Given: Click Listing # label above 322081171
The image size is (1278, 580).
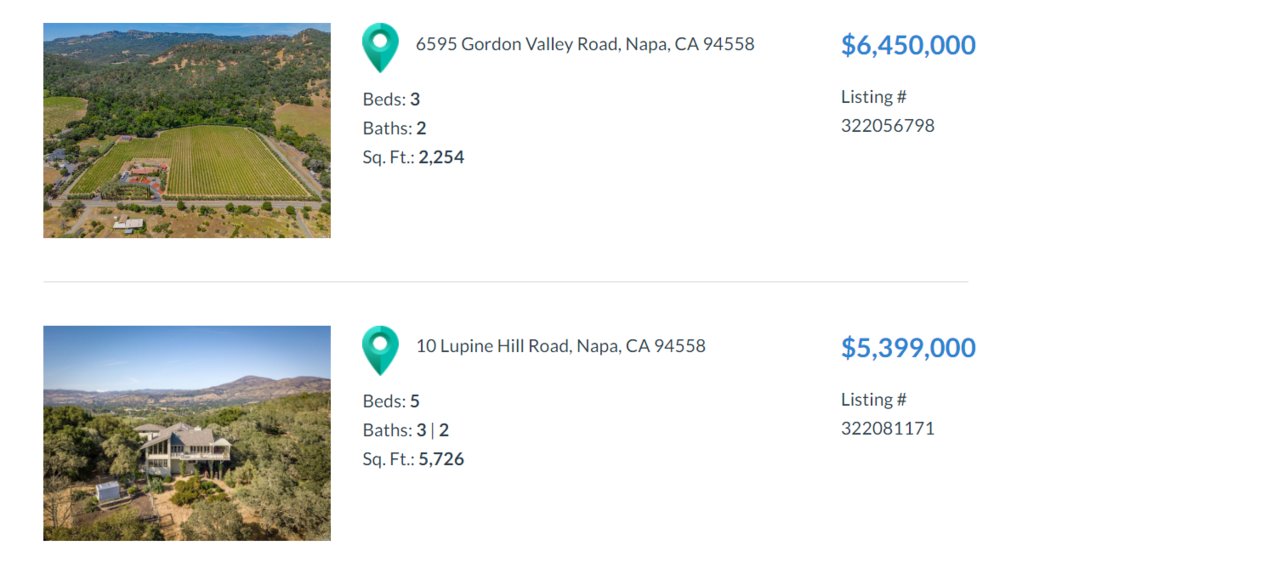Looking at the screenshot, I should click(874, 400).
